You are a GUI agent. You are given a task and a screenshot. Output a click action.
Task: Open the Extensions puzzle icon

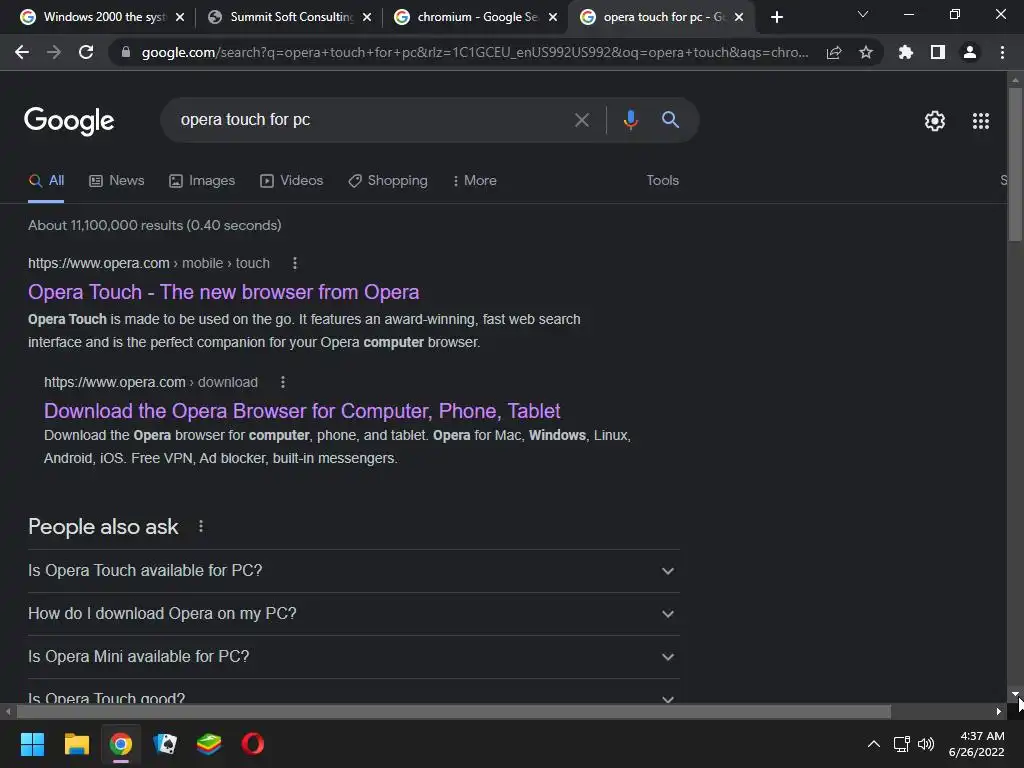click(x=905, y=52)
